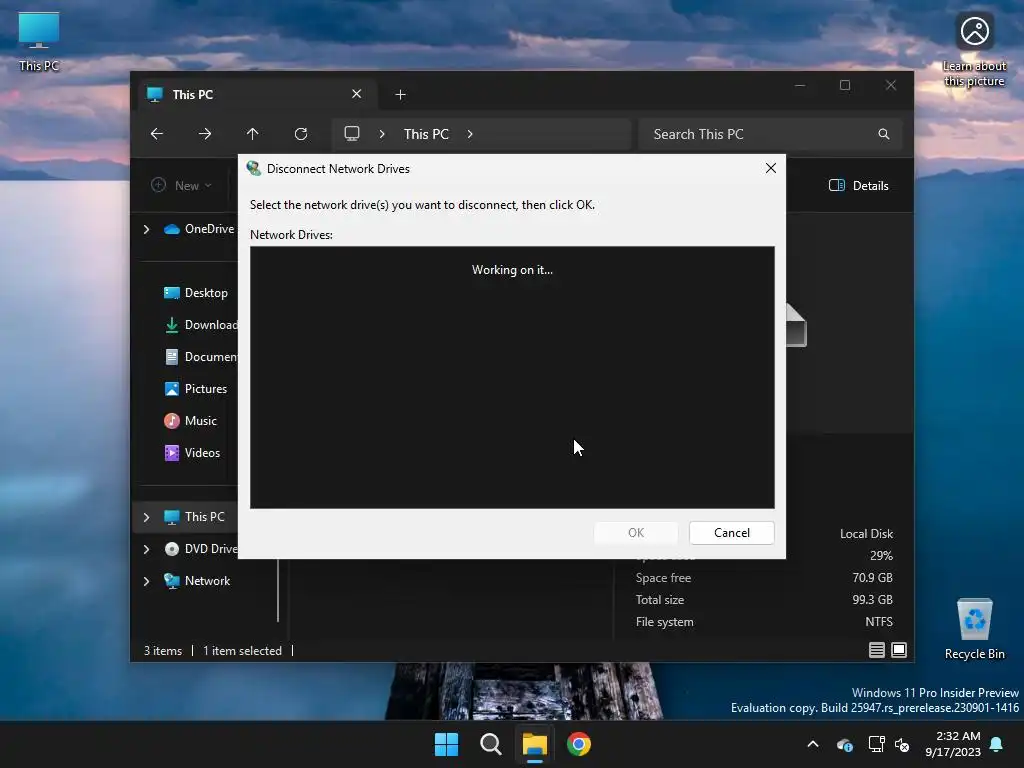Select DVD Drive in navigation pane
The height and width of the screenshot is (768, 1024).
tap(200, 549)
